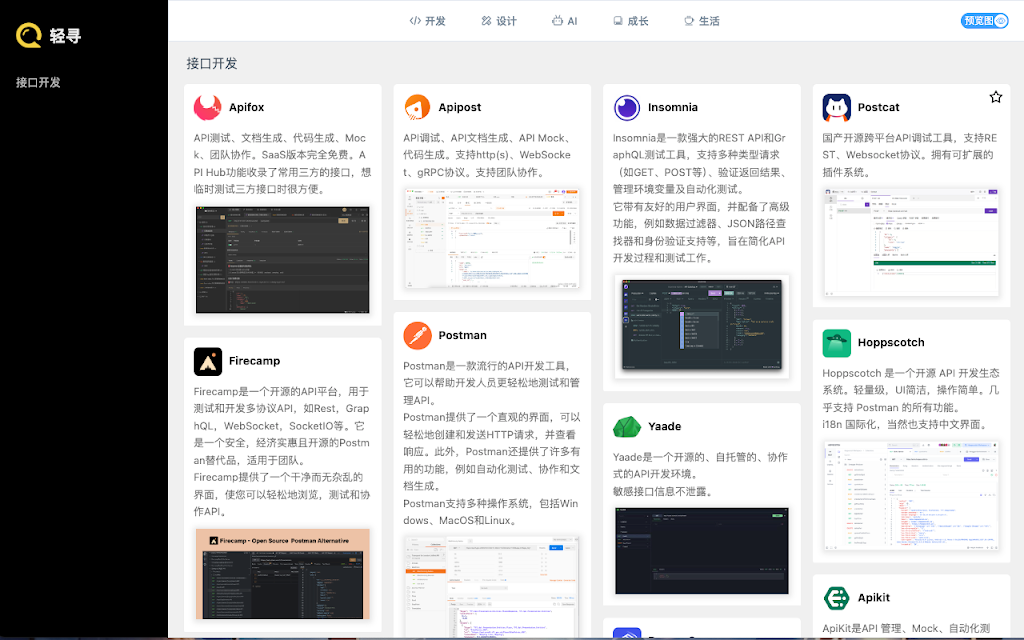Open the Postman title link

[462, 336]
